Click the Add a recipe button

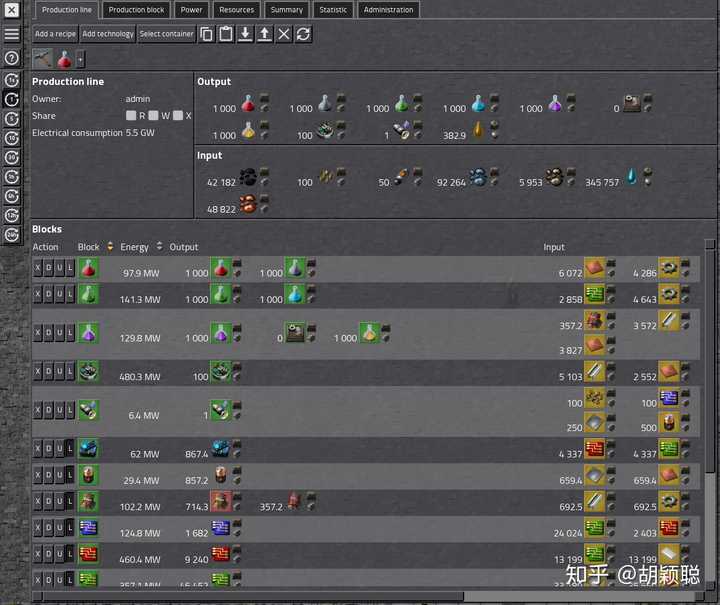click(x=55, y=34)
